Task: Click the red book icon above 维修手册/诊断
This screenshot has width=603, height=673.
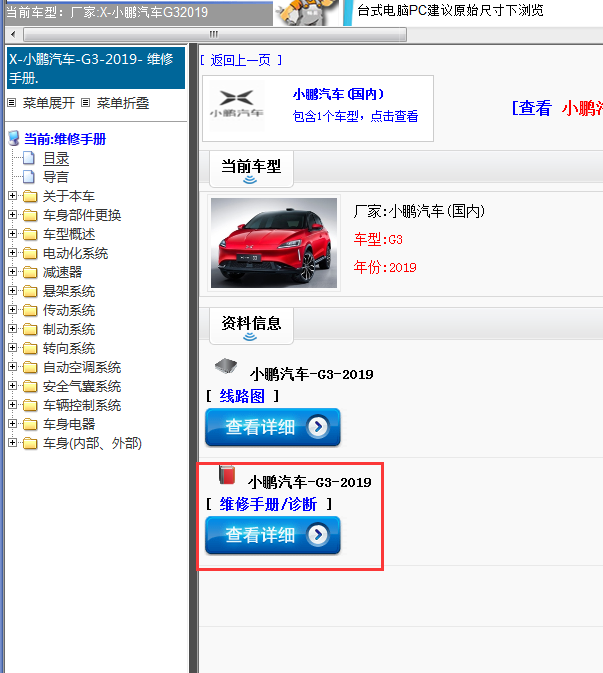Action: coord(227,475)
